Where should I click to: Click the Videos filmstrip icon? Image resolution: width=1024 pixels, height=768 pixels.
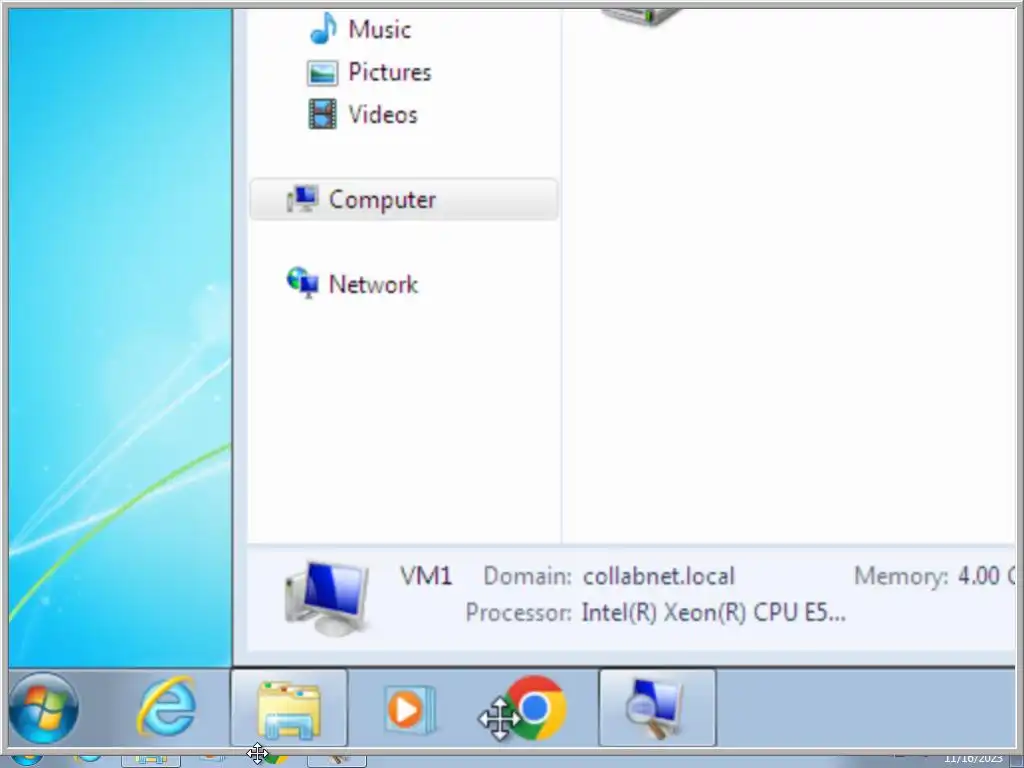322,114
